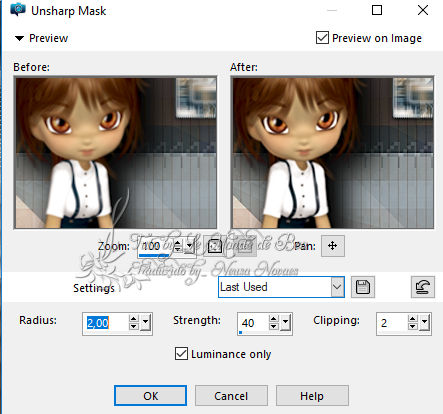Open the Zoom slider dropdown arrow
Viewport: 443px width, 414px height.
[x=190, y=246]
